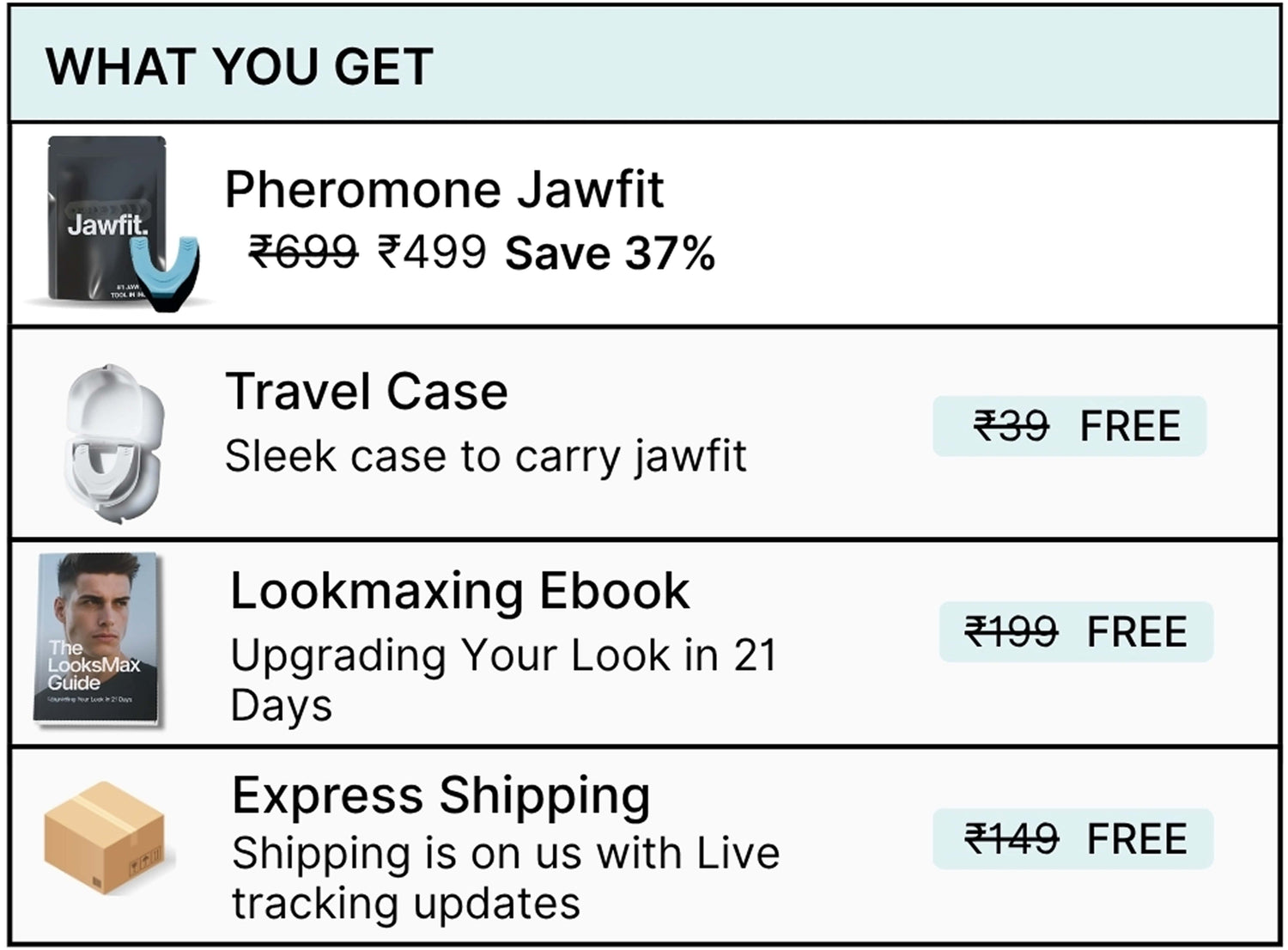The image size is (1288, 950).
Task: Click the white travel case image
Action: click(x=113, y=443)
